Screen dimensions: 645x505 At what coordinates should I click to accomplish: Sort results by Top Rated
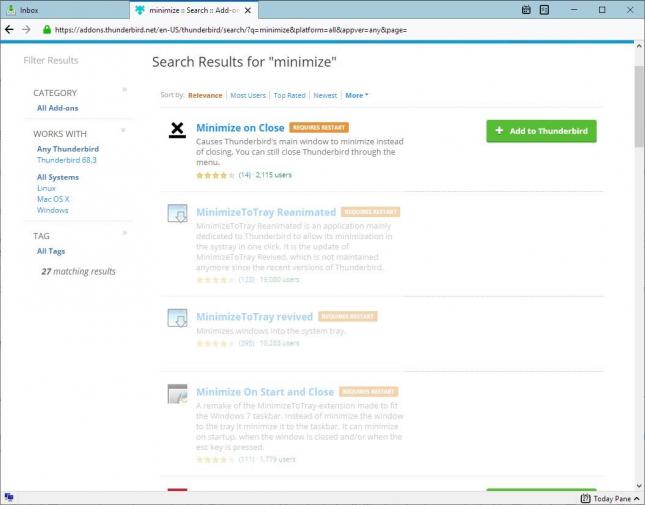click(x=290, y=95)
